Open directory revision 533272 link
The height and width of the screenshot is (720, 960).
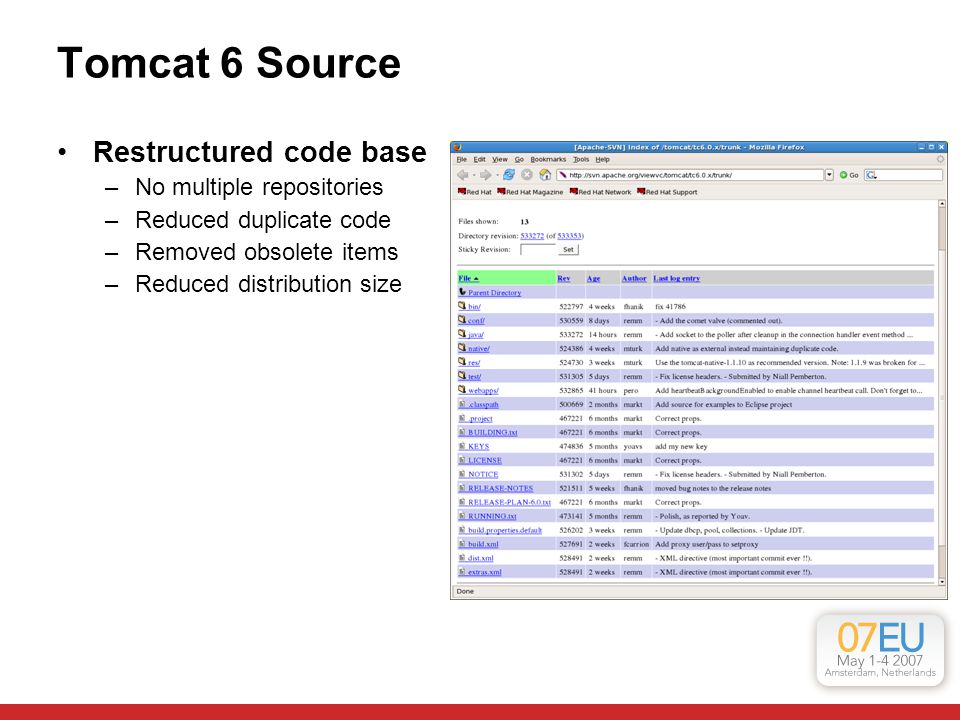click(532, 236)
